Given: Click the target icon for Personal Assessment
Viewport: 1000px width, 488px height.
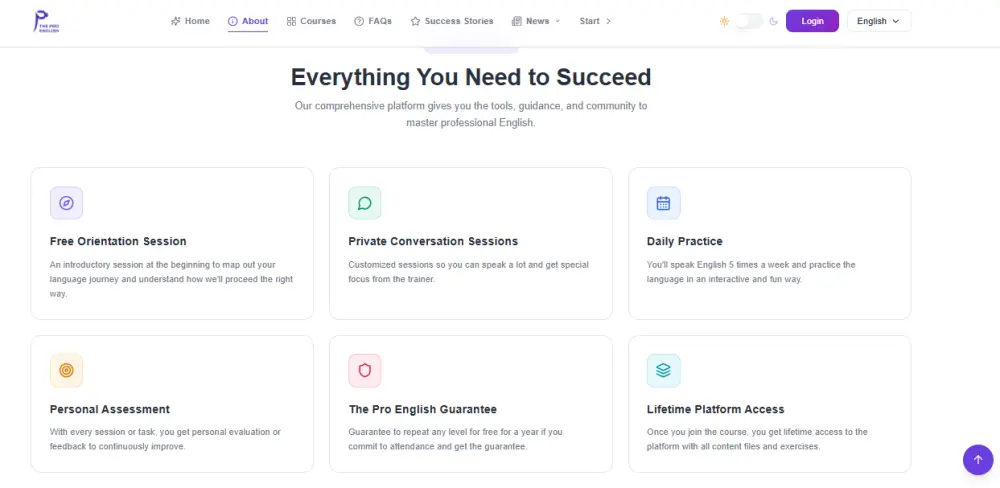Looking at the screenshot, I should tap(66, 370).
